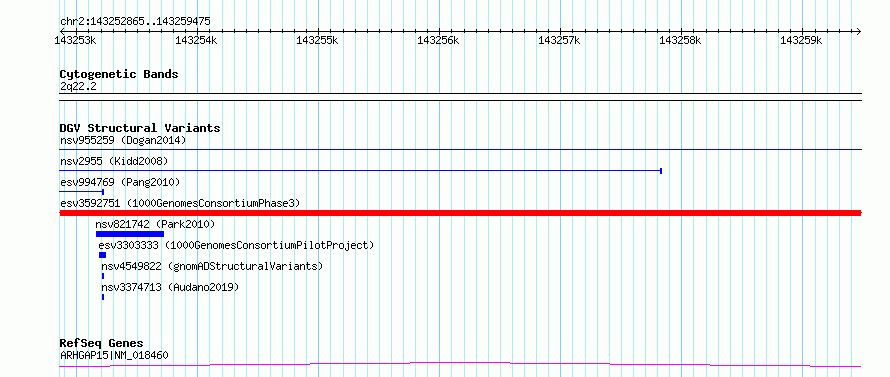Open the esv994769 (Pang2010) variant label

click(120, 182)
